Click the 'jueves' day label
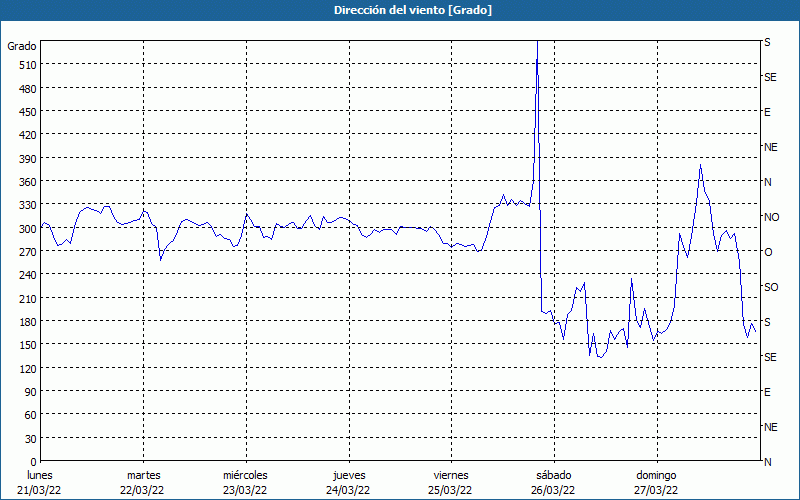The width and height of the screenshot is (800, 500). coord(349,476)
